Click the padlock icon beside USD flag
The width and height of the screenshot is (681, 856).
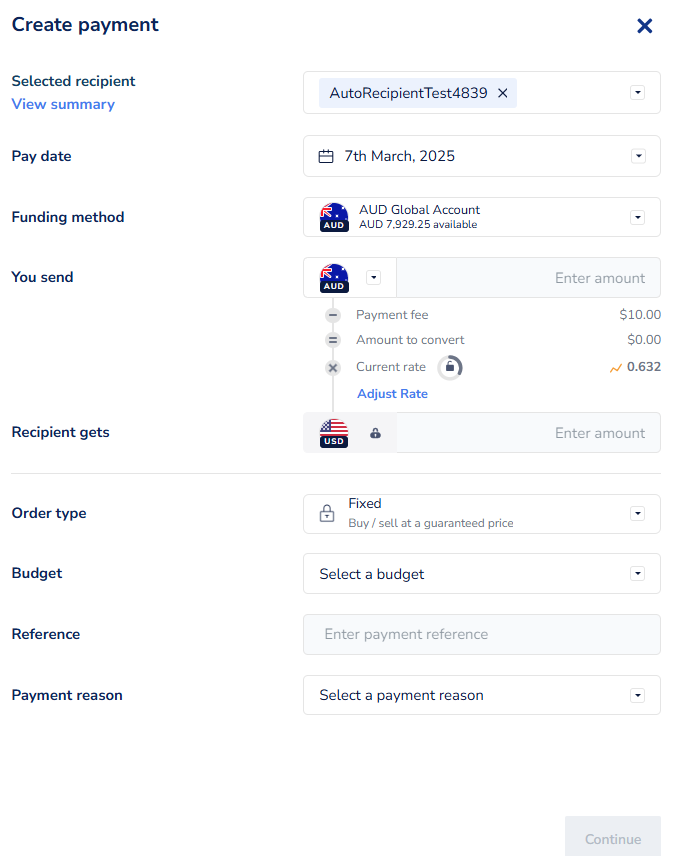pos(375,433)
